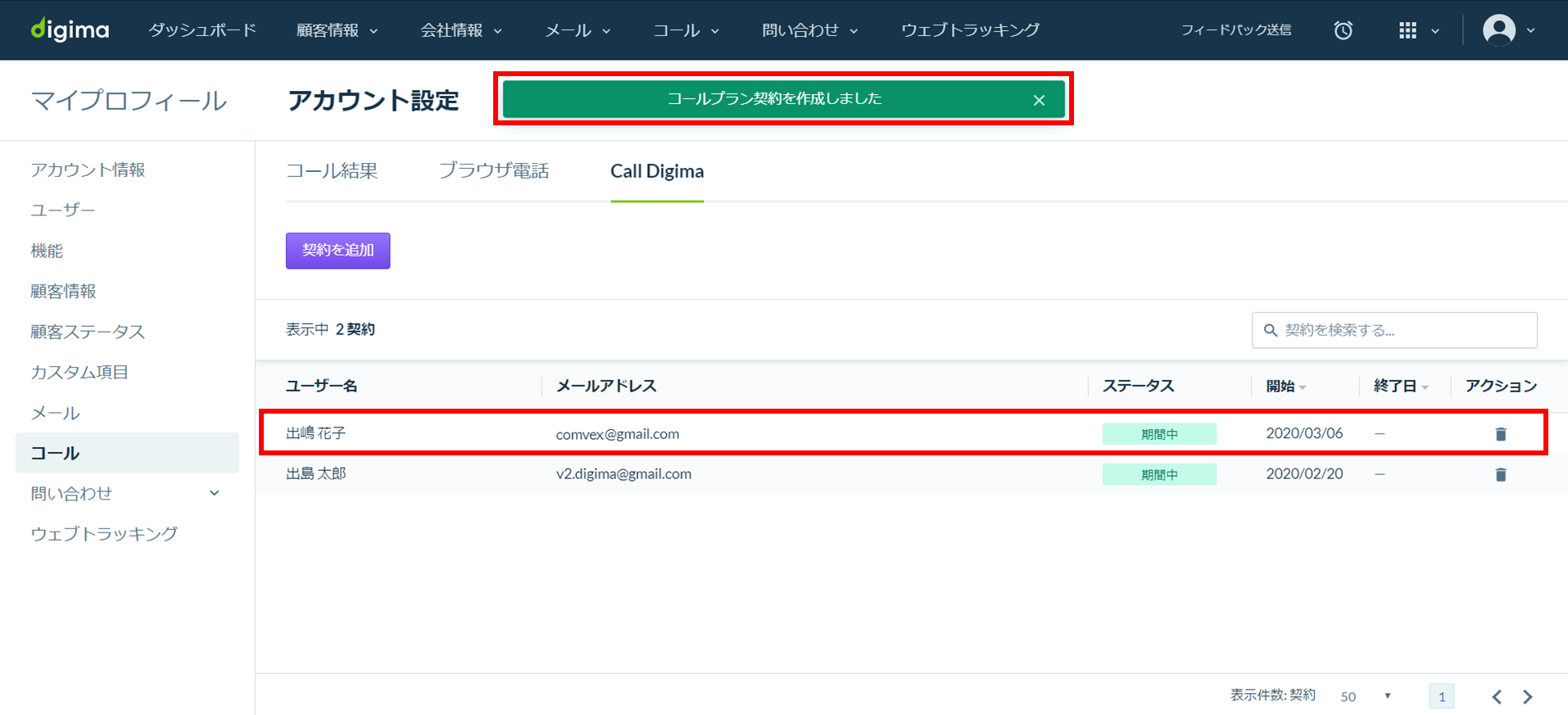Go to previous page arrow

(x=1497, y=696)
